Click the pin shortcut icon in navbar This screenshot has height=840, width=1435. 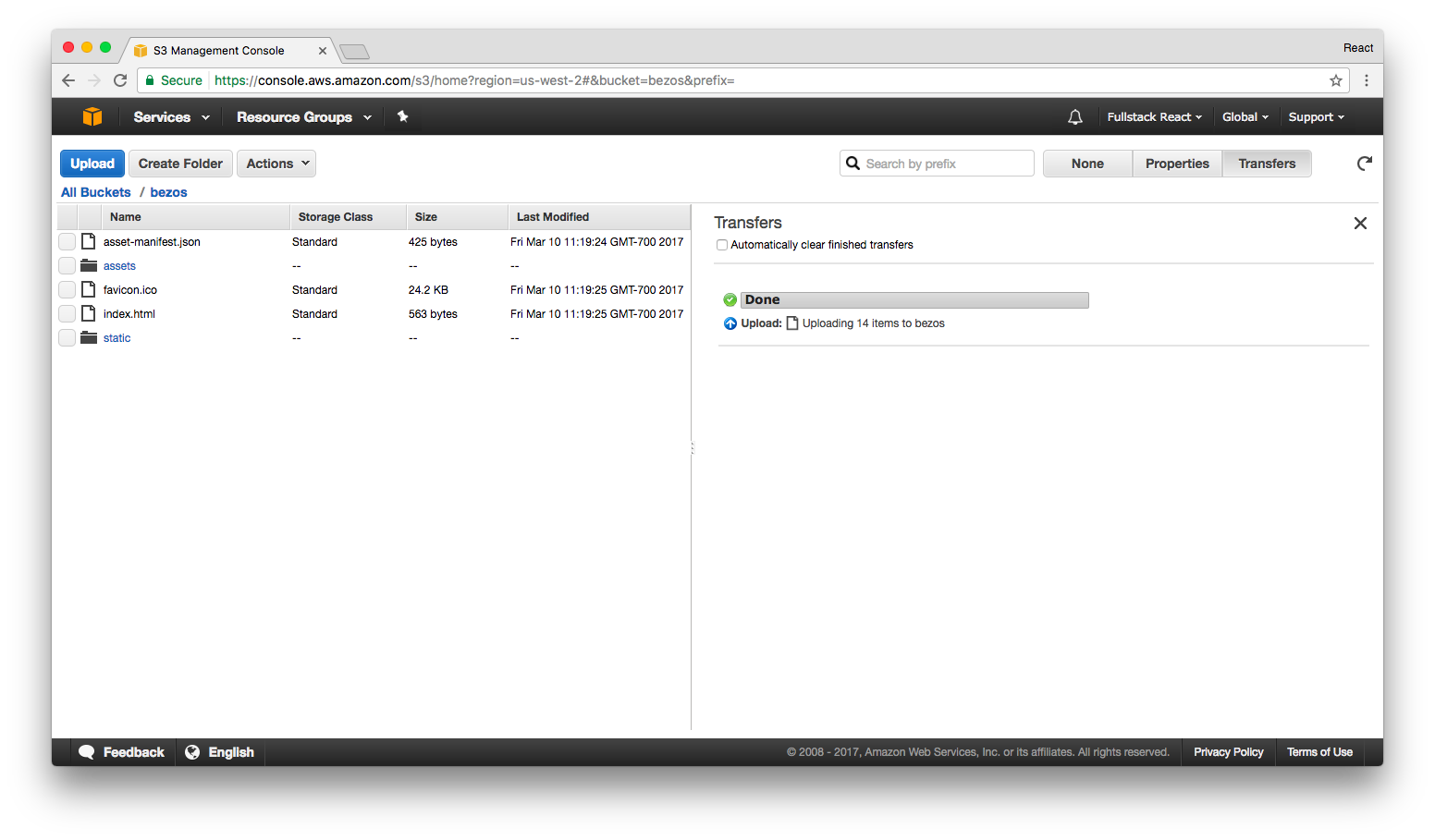402,116
